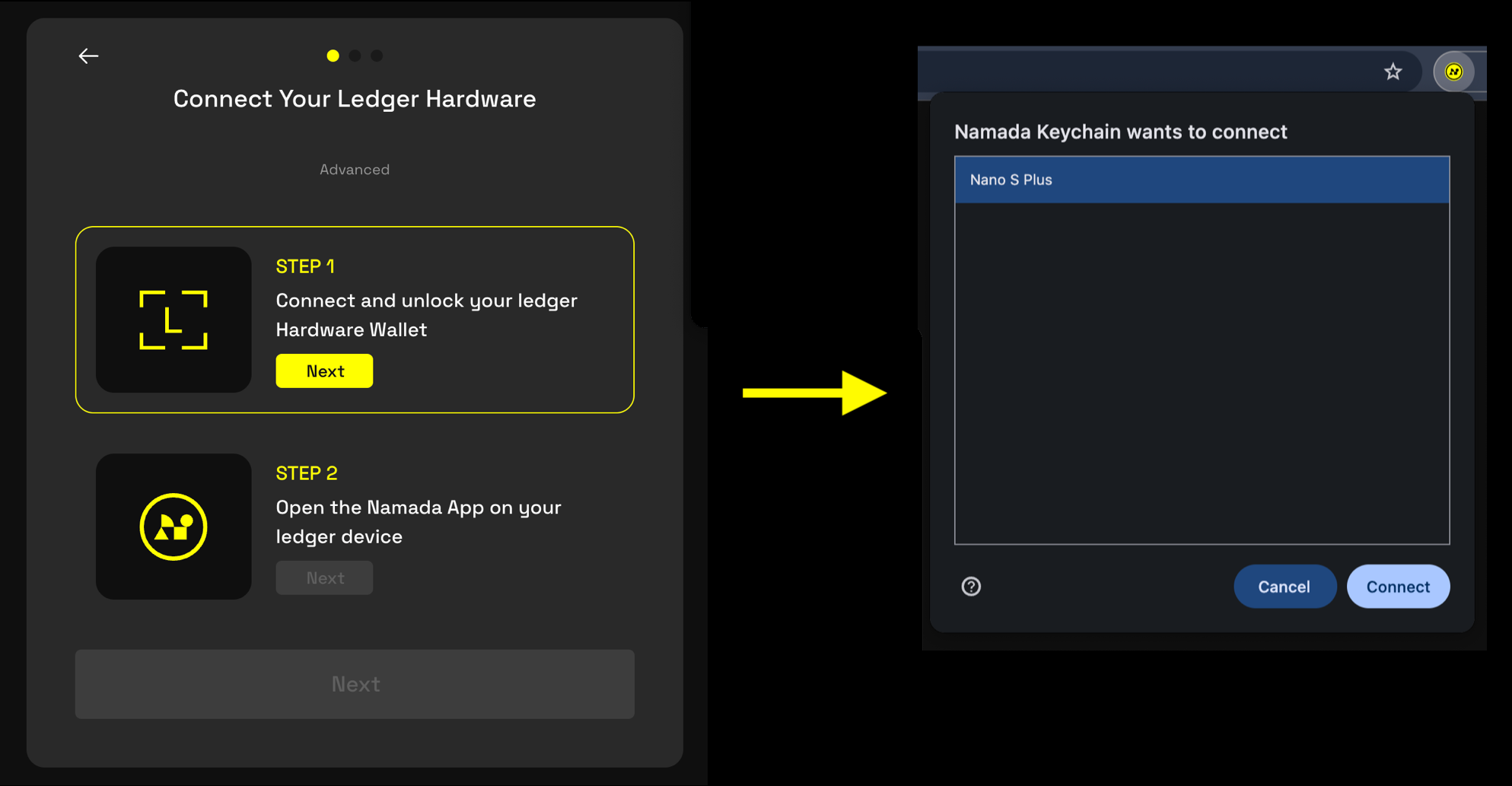
Task: Go back using the left arrow
Action: (88, 56)
